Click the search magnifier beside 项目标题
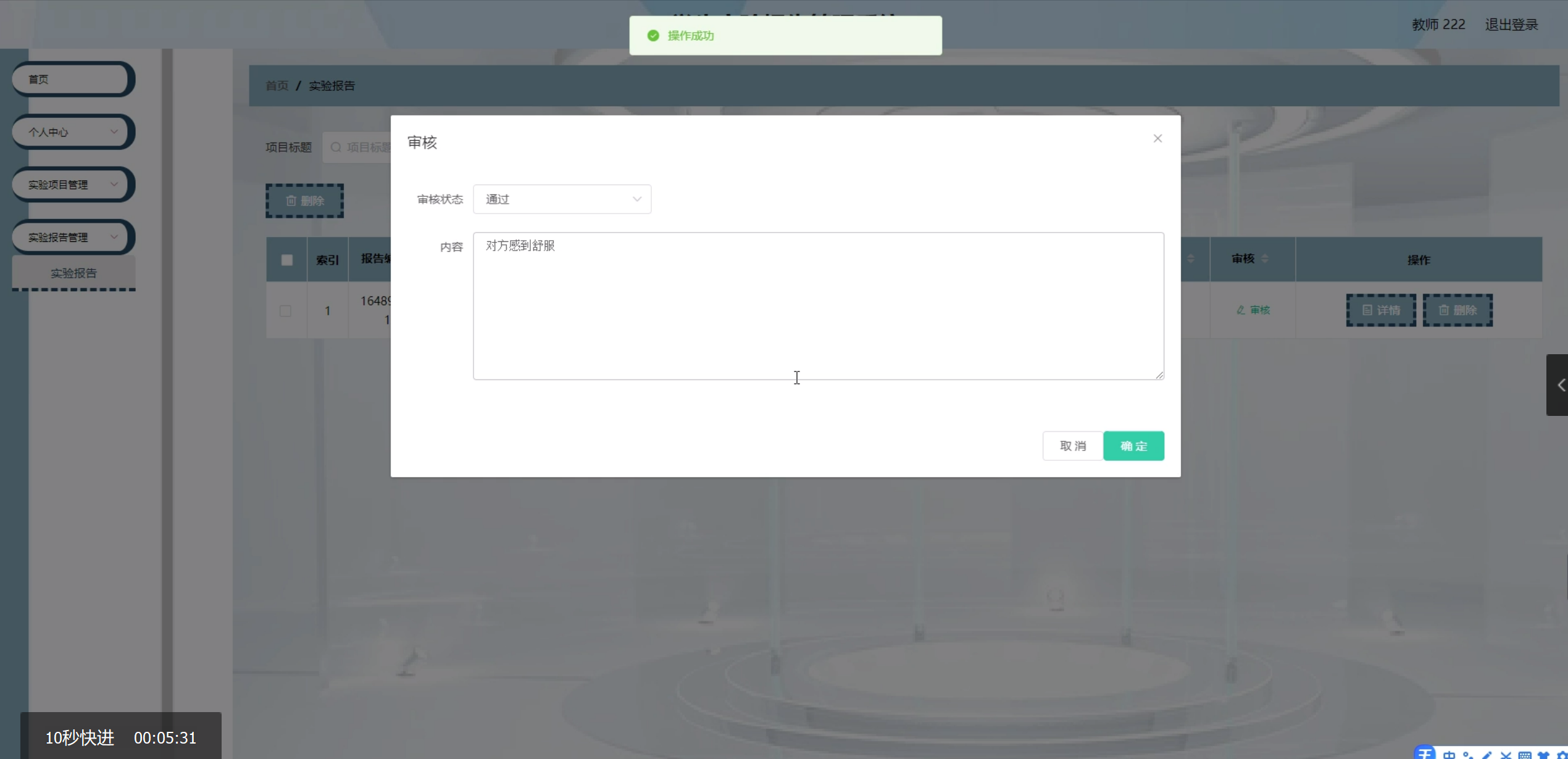Screen dimensions: 1568x759 click(336, 147)
